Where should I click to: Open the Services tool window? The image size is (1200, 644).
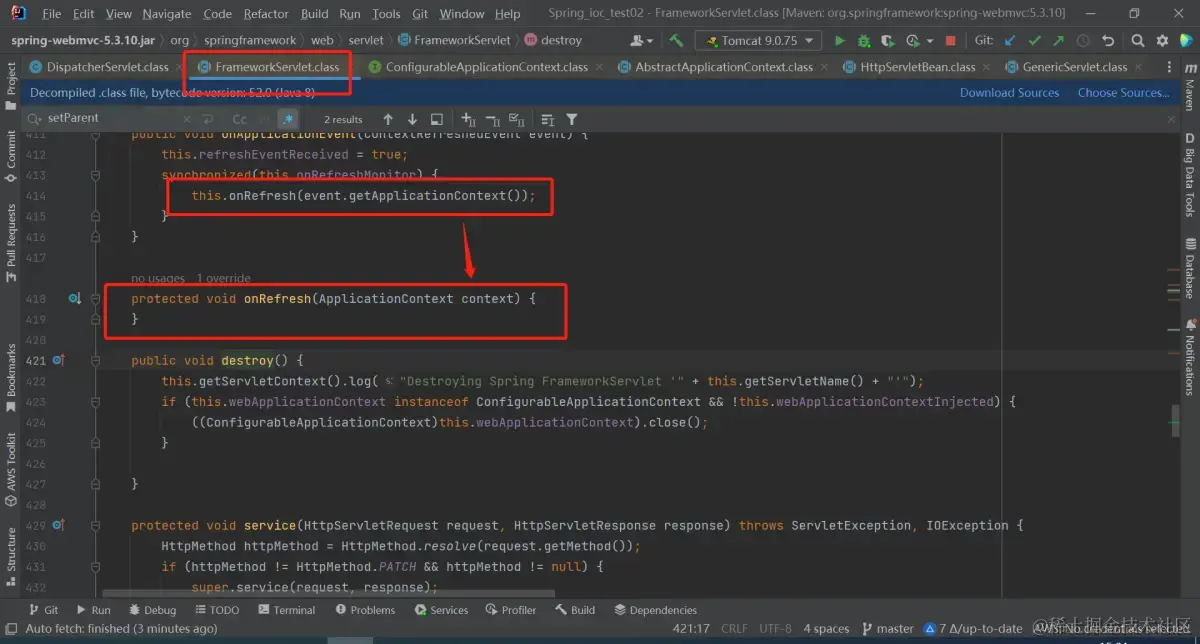tap(441, 610)
